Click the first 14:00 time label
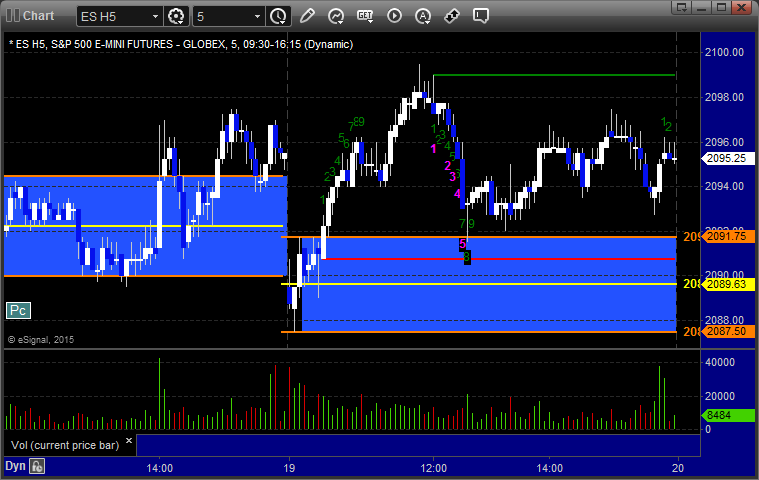Image resolution: width=759 pixels, height=480 pixels. [160, 468]
